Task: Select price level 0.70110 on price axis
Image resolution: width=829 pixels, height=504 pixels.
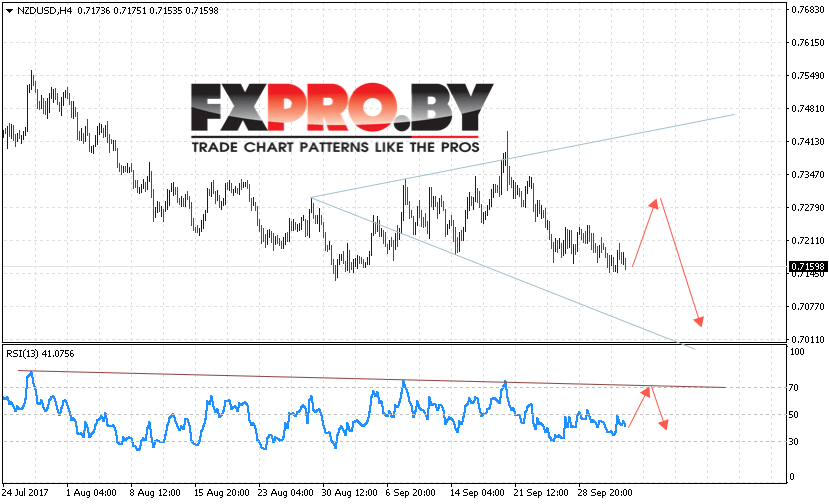Action: (807, 340)
